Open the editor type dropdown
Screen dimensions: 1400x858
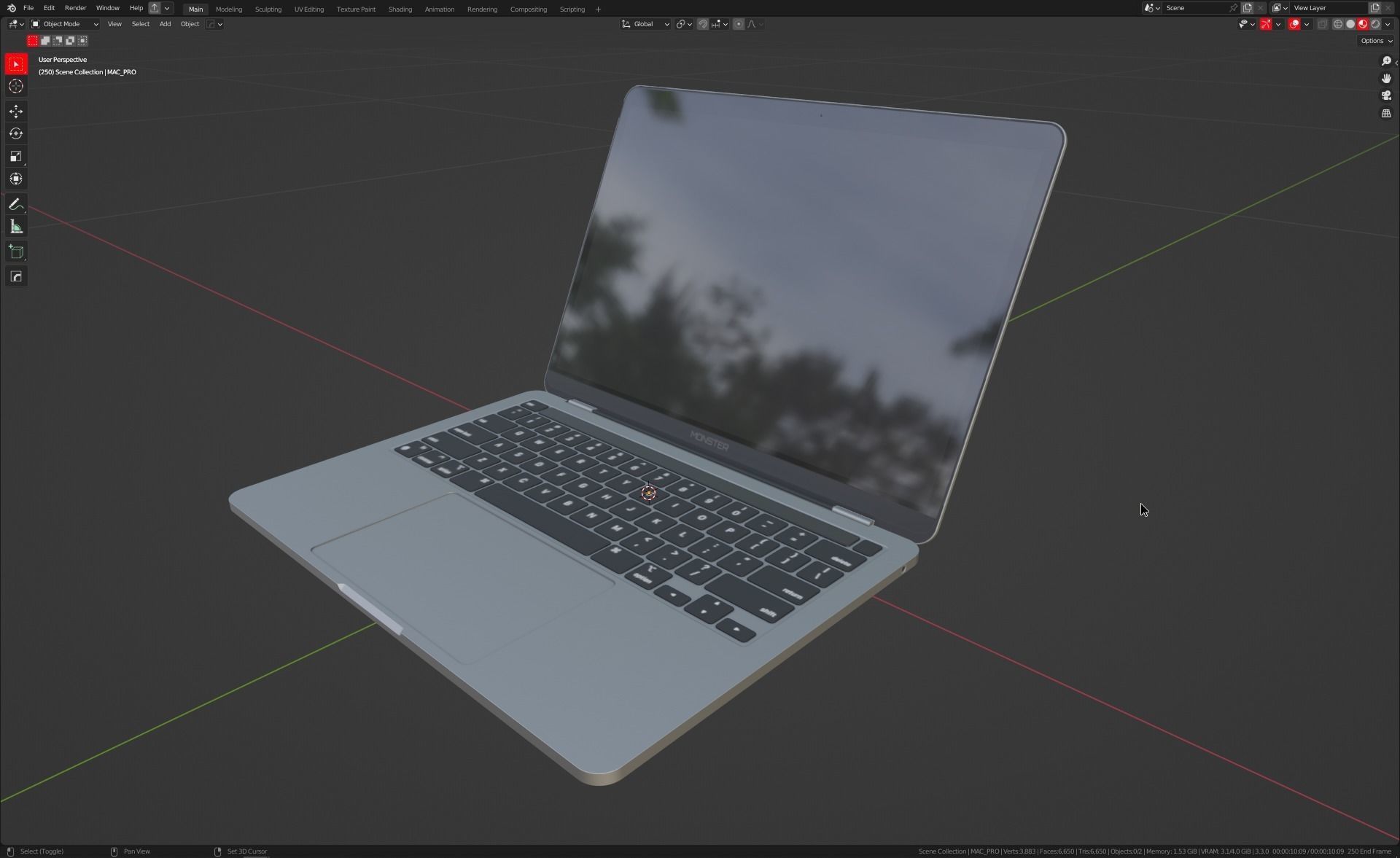point(16,24)
